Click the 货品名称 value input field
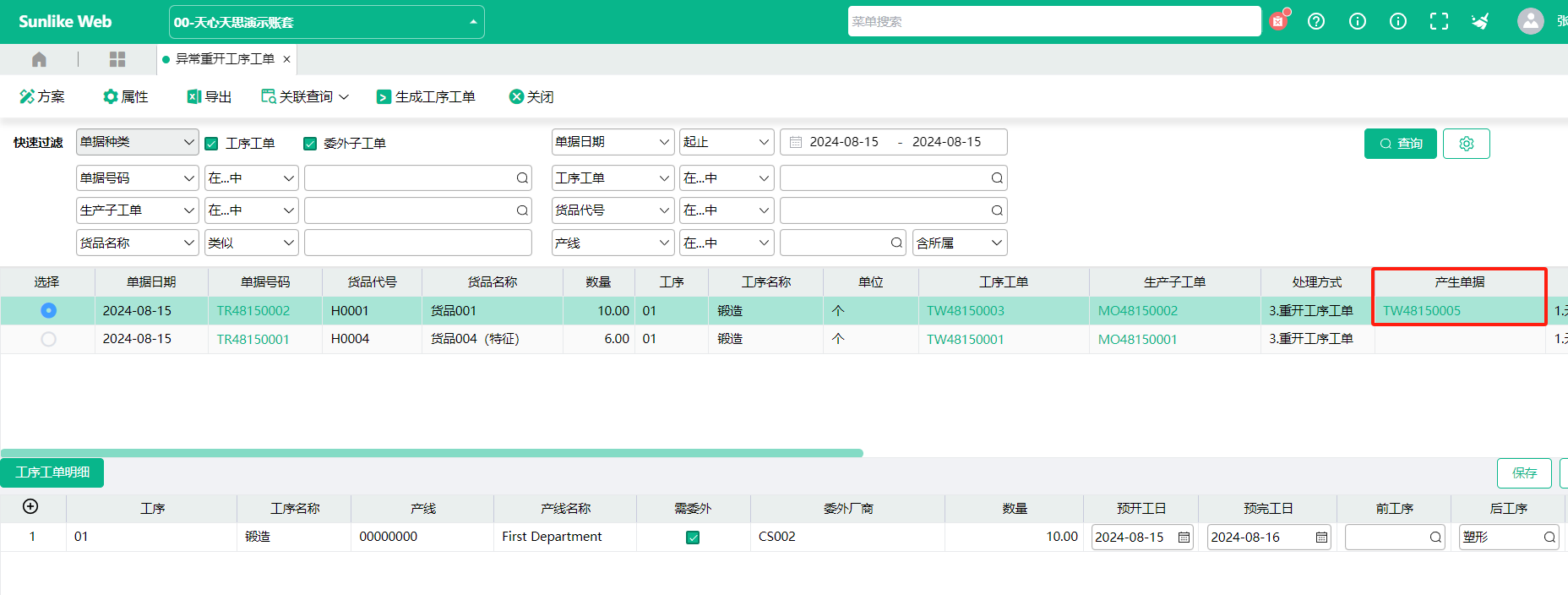This screenshot has width=1568, height=595. click(418, 243)
